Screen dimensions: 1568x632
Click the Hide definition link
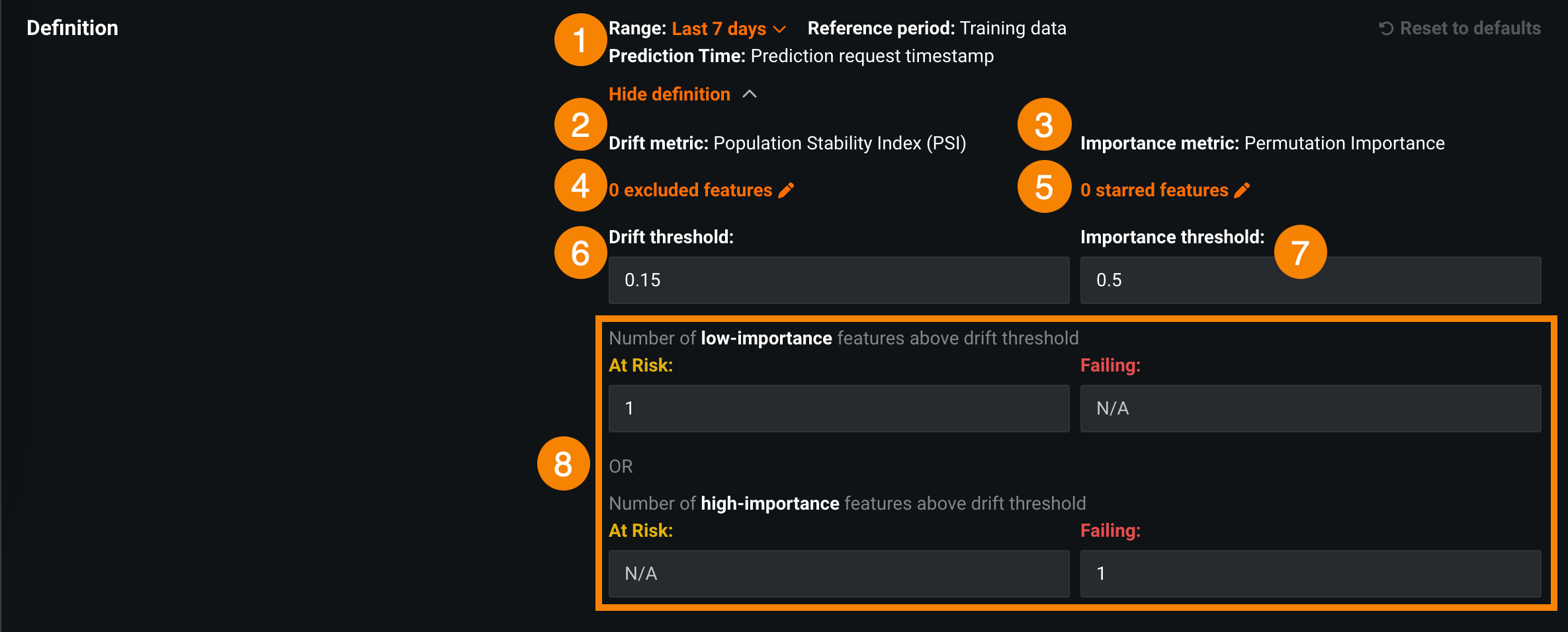[669, 94]
